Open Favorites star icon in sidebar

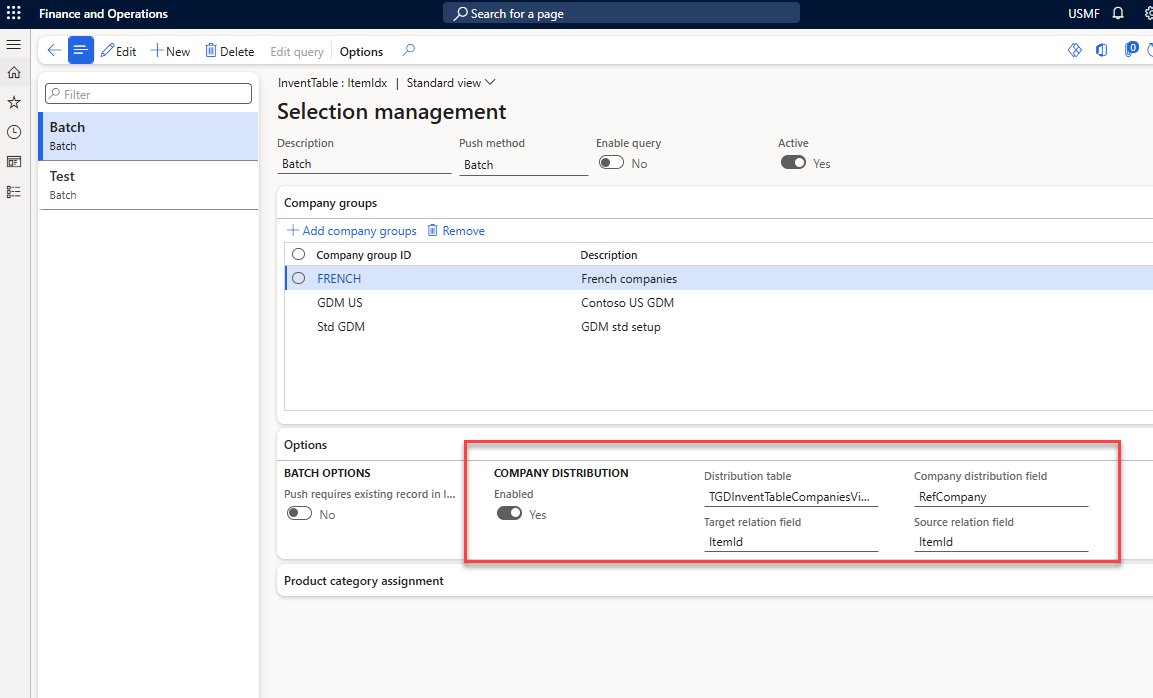pyautogui.click(x=14, y=102)
